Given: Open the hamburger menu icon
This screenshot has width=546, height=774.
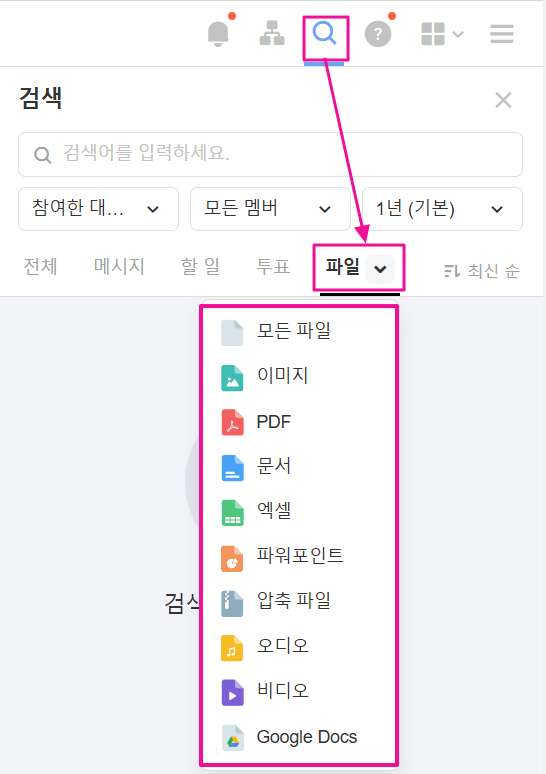Looking at the screenshot, I should point(502,34).
